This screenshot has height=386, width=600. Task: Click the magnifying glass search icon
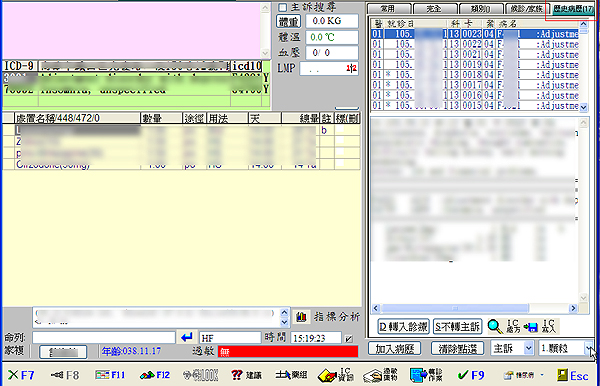(x=495, y=327)
